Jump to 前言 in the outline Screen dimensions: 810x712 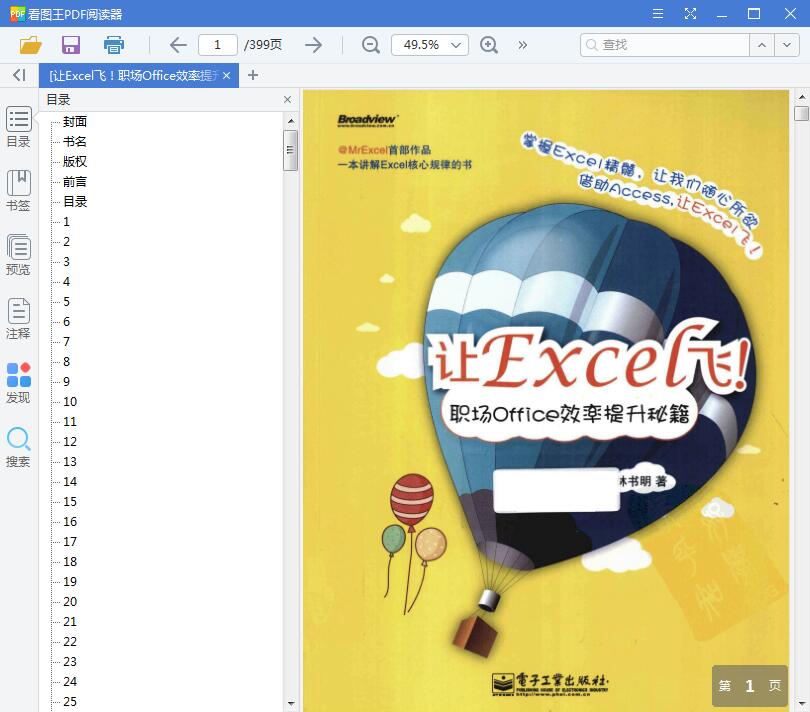(x=75, y=182)
